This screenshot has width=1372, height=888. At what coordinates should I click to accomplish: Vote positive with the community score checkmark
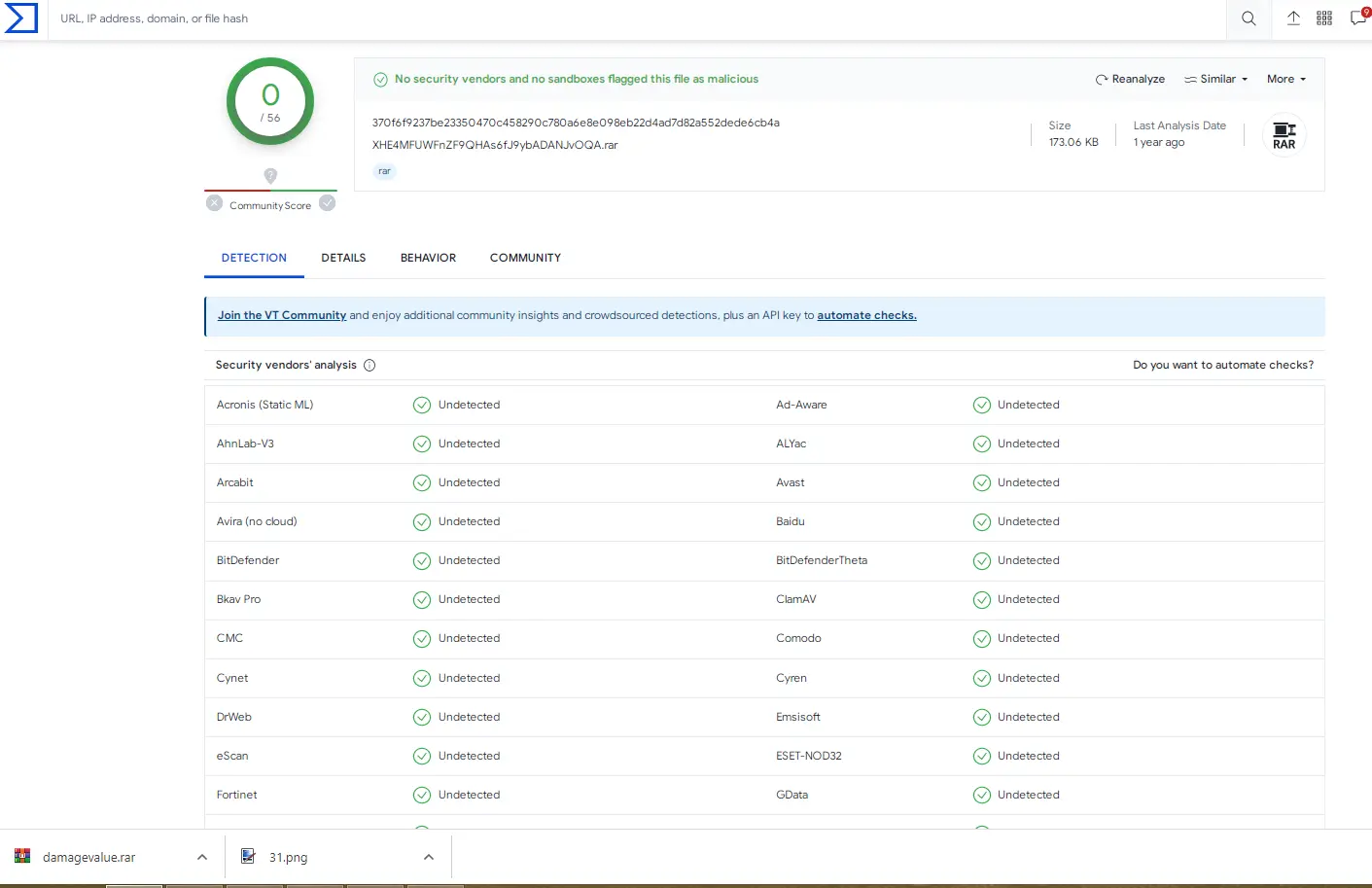pos(328,203)
